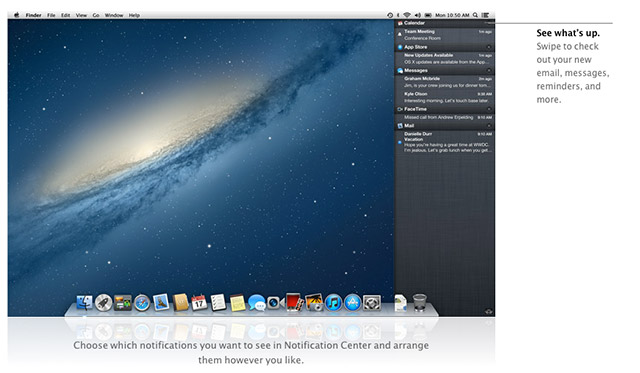Open the Window menu in menu bar

click(114, 15)
